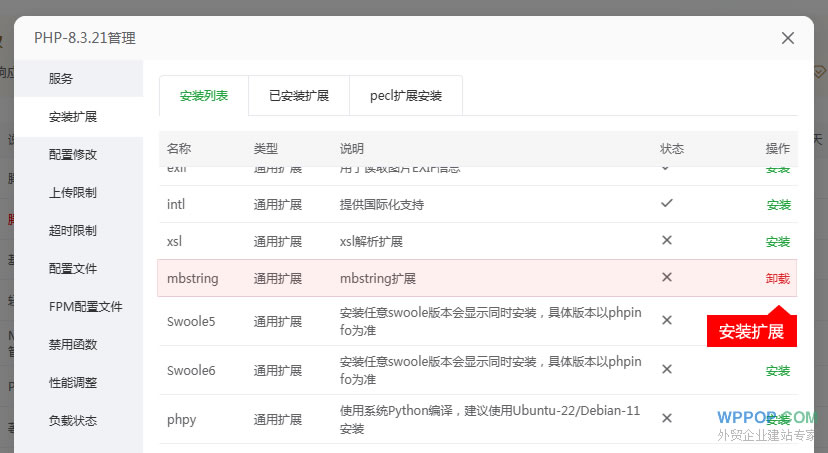Viewport: 828px width, 453px height.
Task: Click the Swoole6 row description text
Action: (491, 370)
